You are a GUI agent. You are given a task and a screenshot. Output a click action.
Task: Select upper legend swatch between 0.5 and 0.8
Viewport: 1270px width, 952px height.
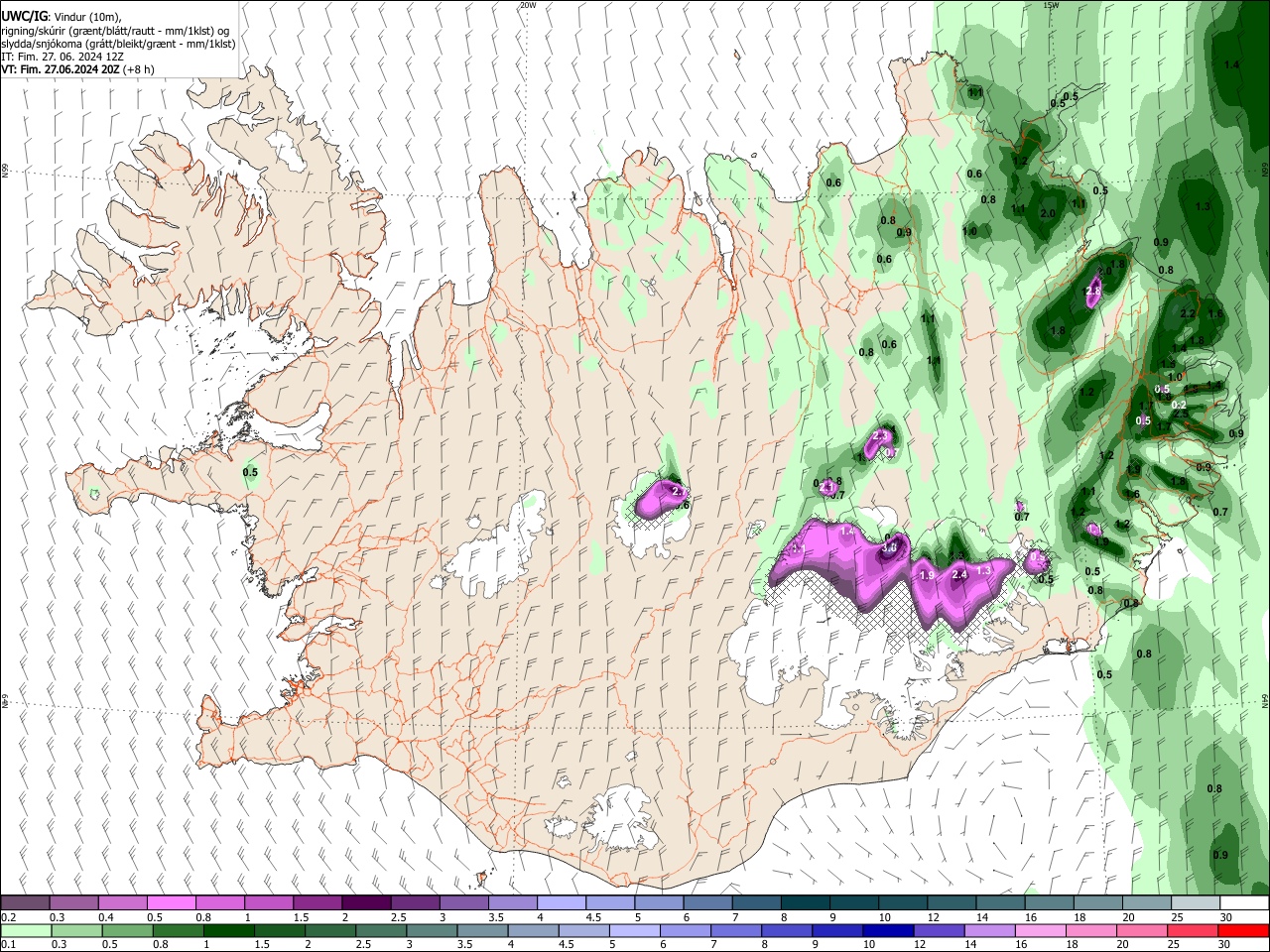(x=171, y=903)
